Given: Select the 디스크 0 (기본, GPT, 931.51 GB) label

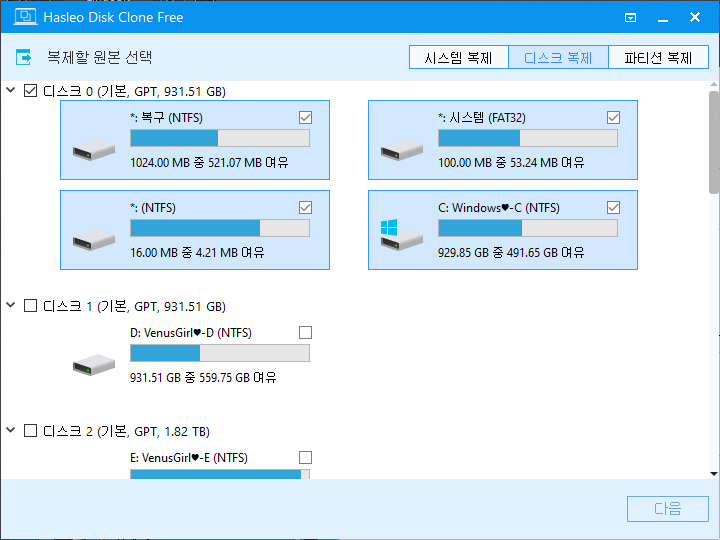Looking at the screenshot, I should click(134, 91).
